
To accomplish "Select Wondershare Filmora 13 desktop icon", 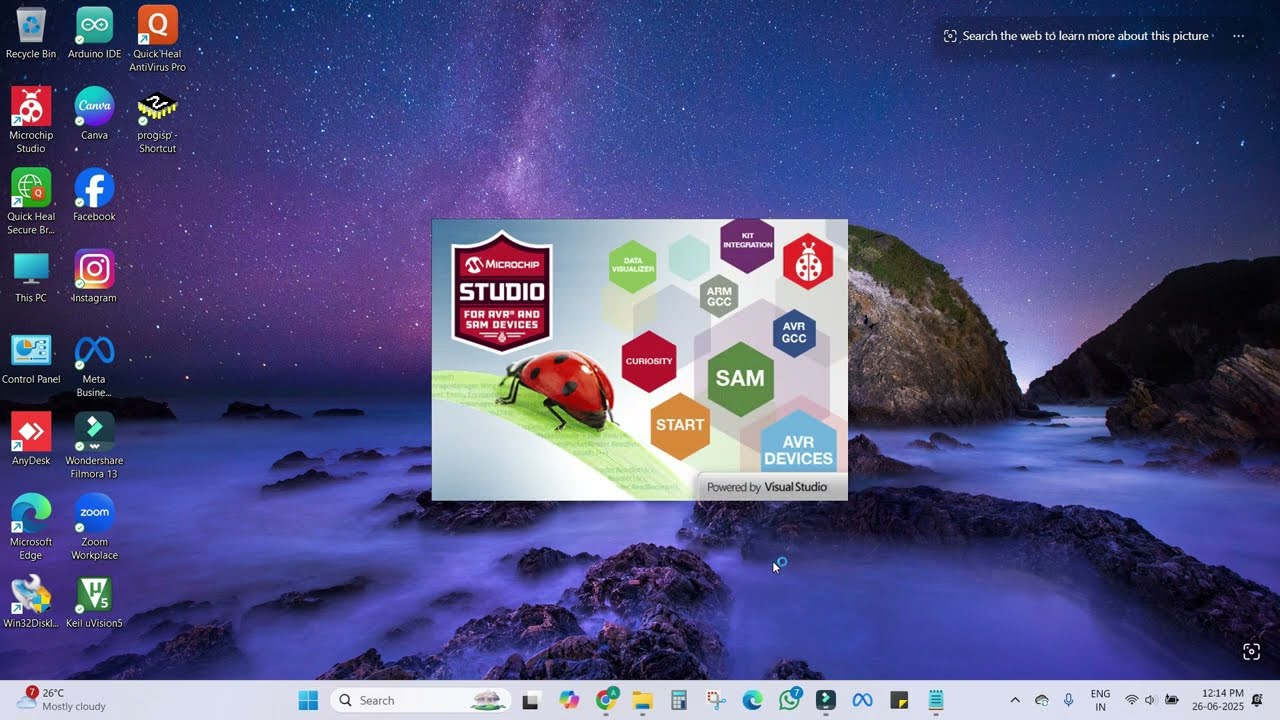I will coord(94,446).
